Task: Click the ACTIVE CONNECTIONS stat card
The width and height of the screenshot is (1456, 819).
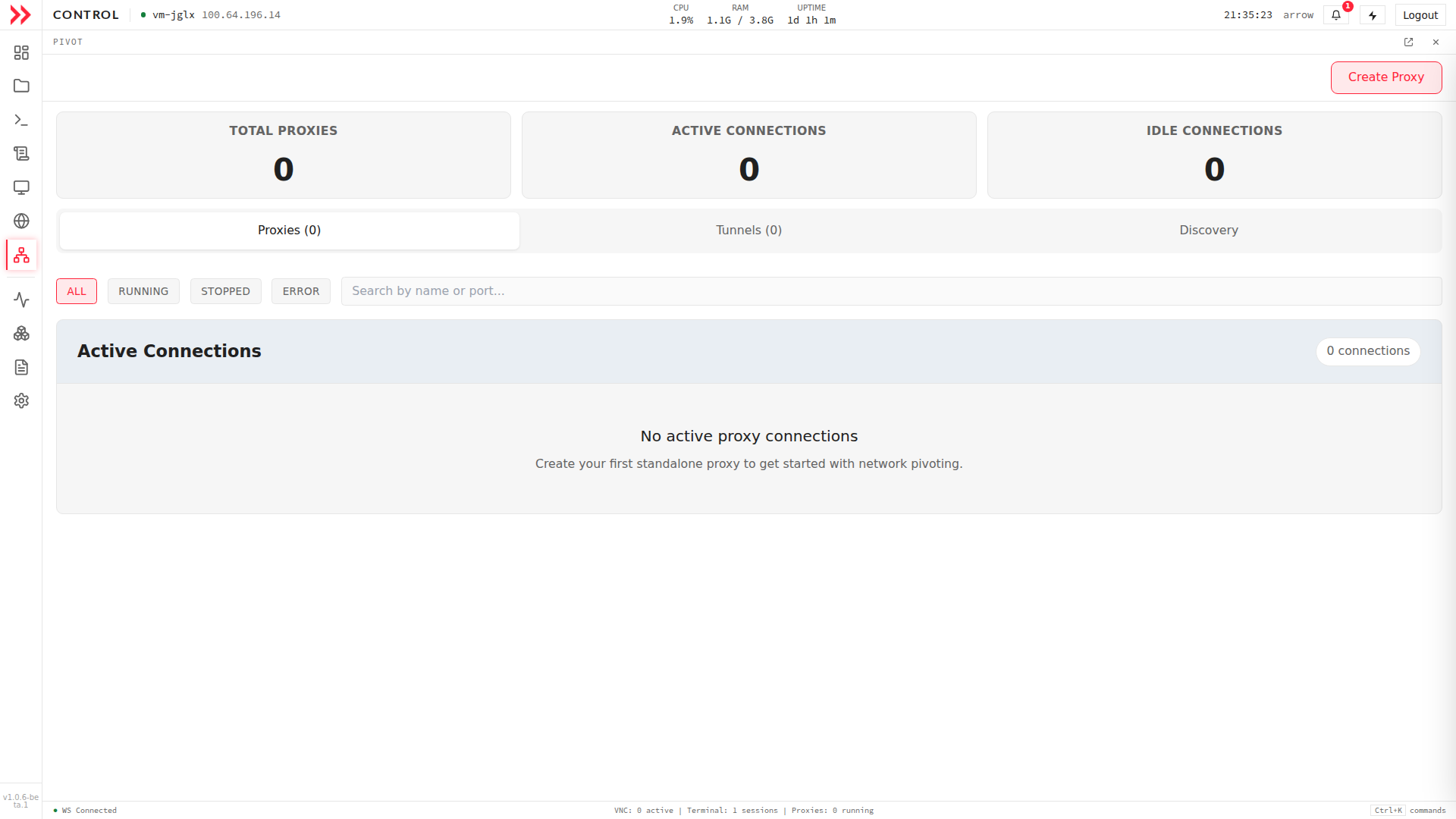Action: pos(749,155)
